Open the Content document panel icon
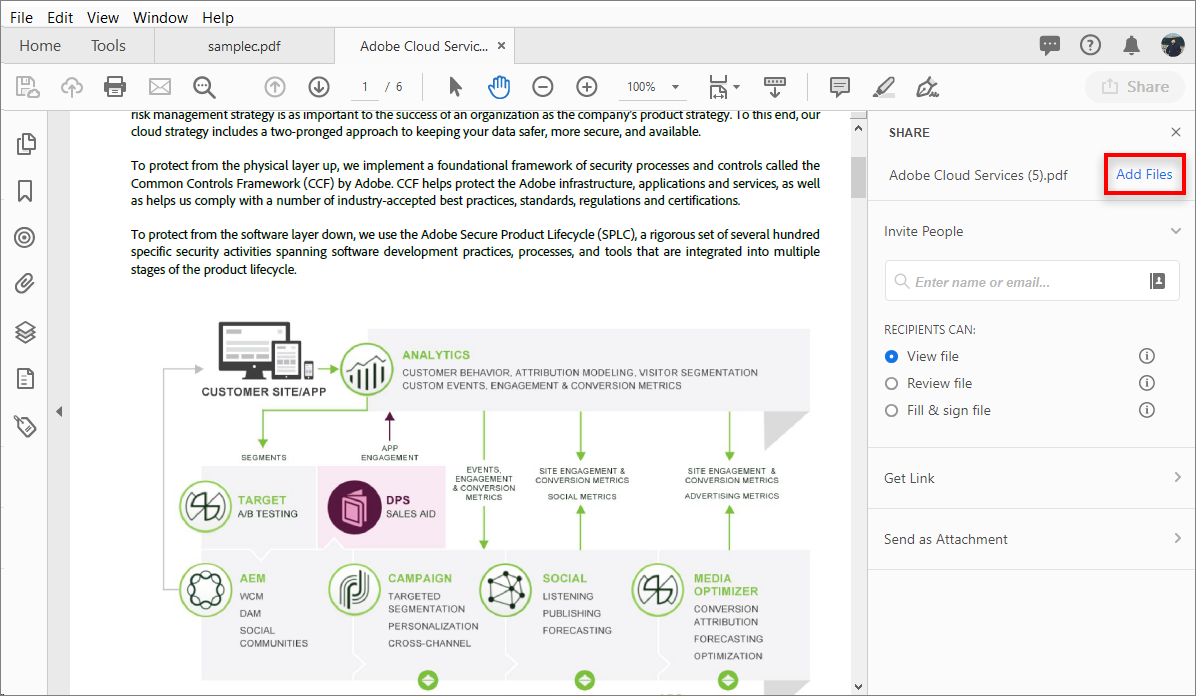Image resolution: width=1196 pixels, height=696 pixels. click(x=25, y=379)
